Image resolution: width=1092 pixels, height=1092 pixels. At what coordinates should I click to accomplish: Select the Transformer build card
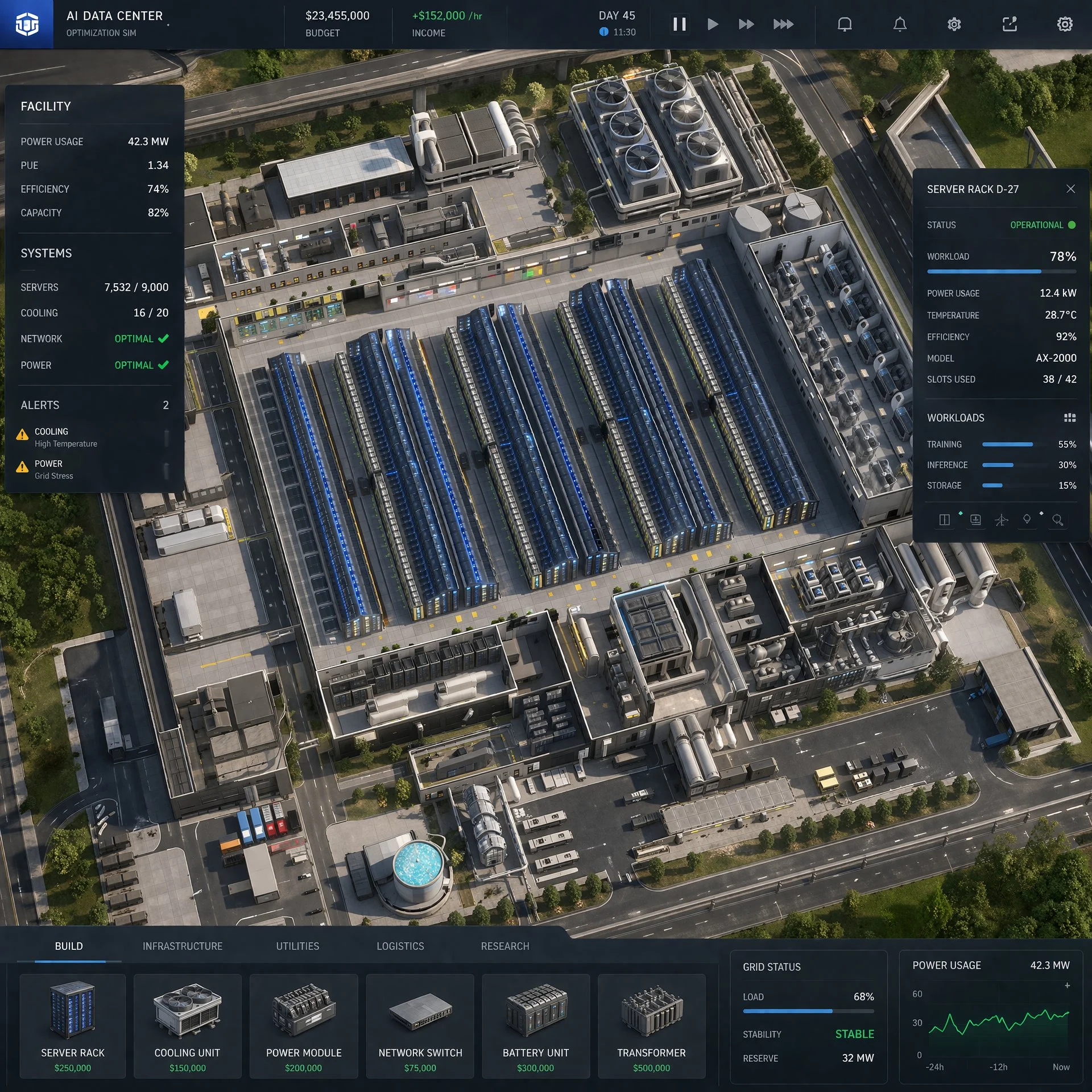(651, 1025)
